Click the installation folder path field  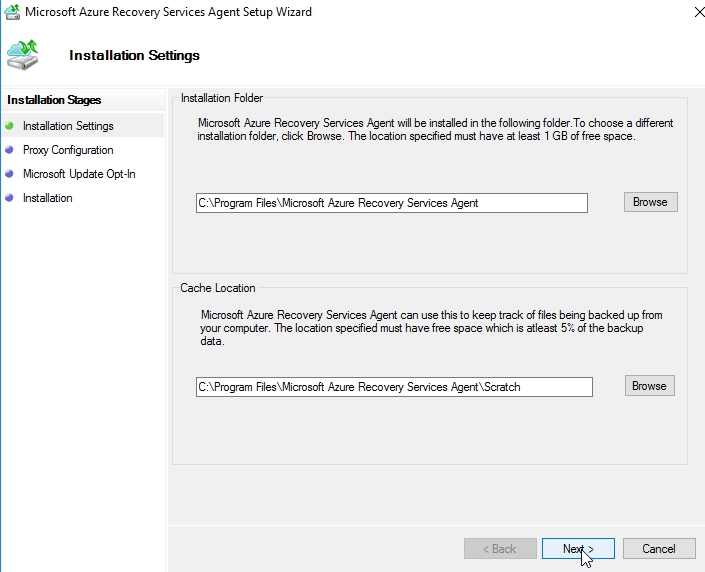coord(392,203)
